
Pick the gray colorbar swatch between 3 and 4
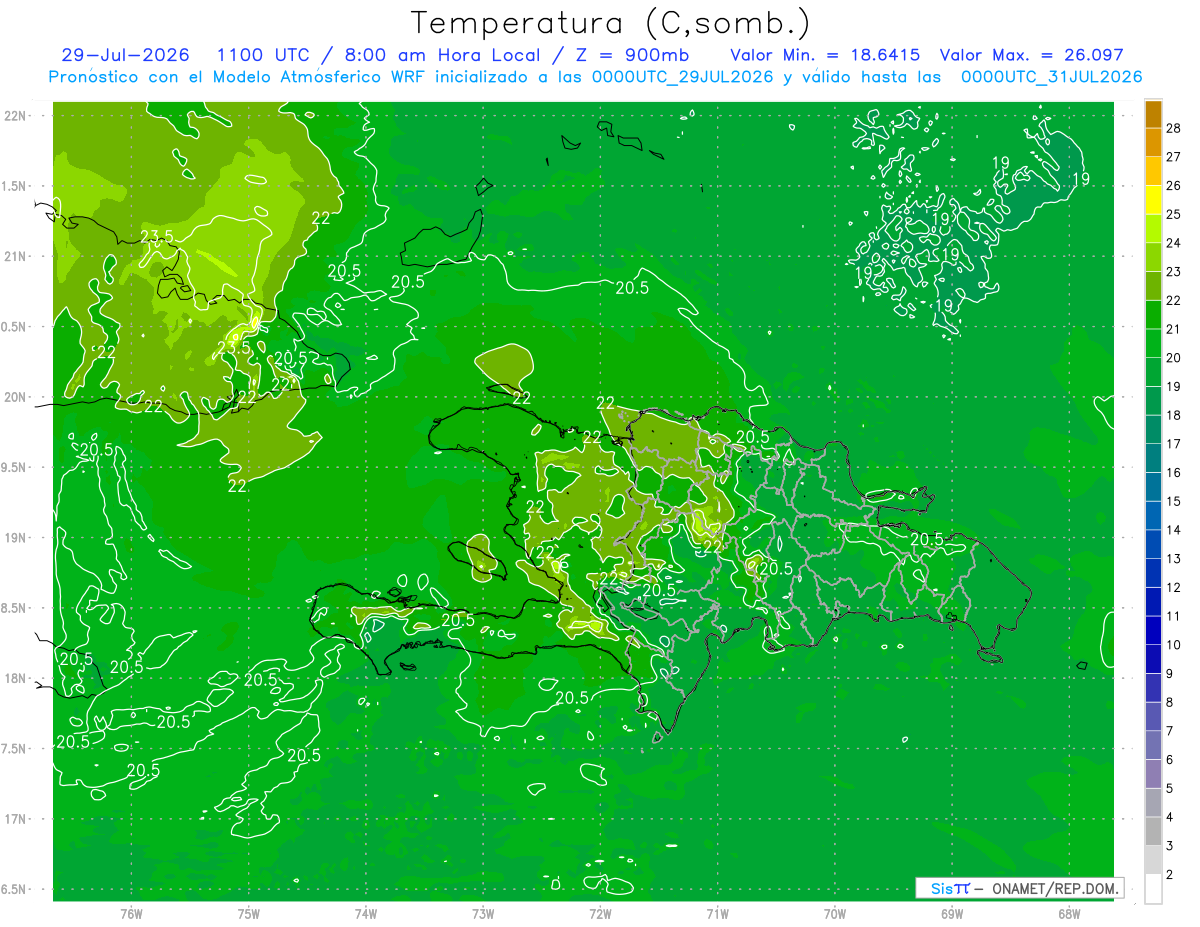(1153, 832)
